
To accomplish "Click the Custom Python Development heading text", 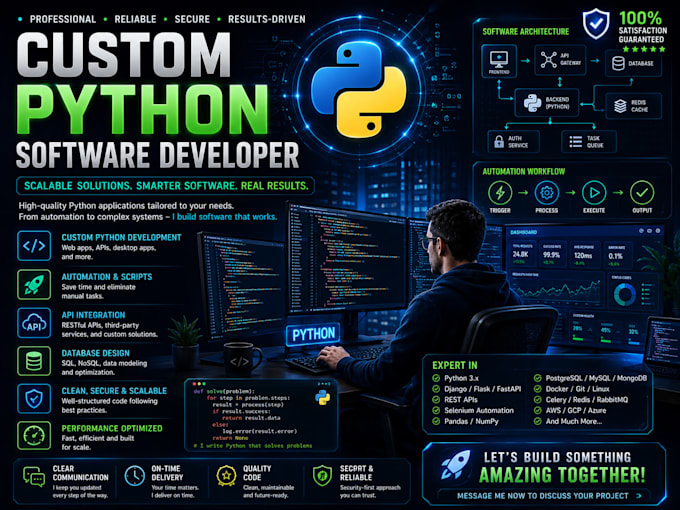I will [x=121, y=238].
